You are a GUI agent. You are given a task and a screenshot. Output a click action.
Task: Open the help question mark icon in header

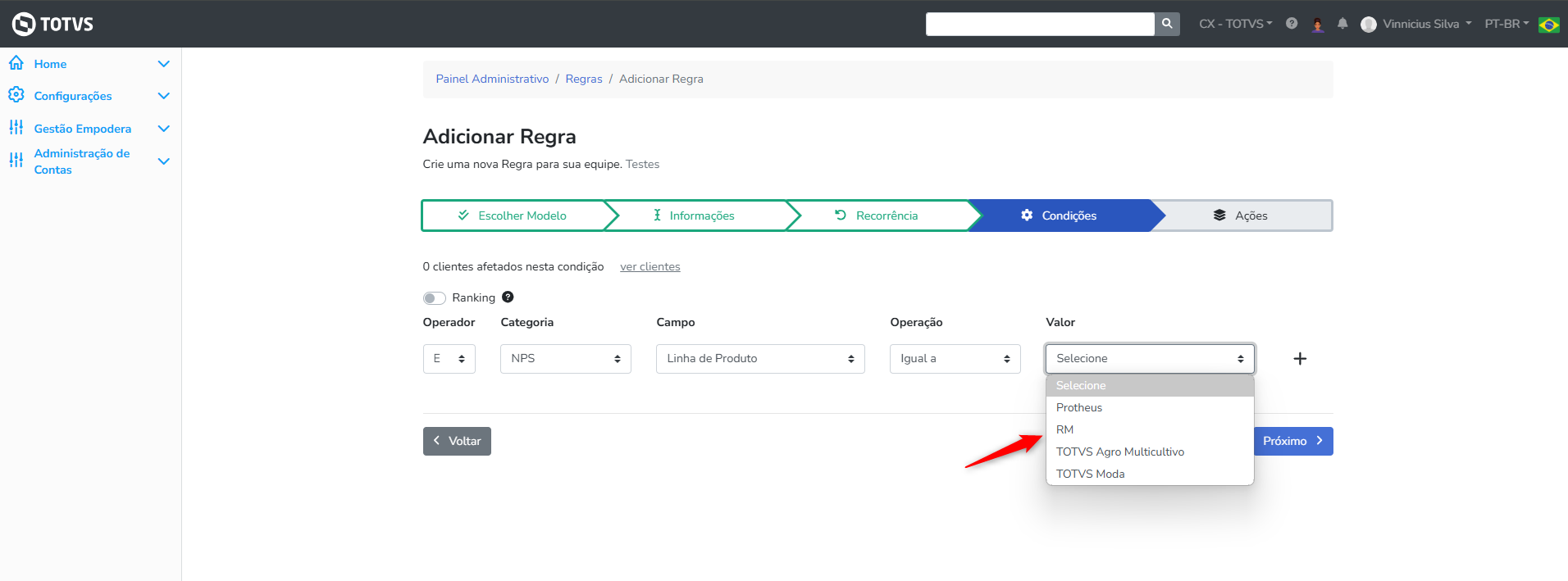pos(1292,24)
